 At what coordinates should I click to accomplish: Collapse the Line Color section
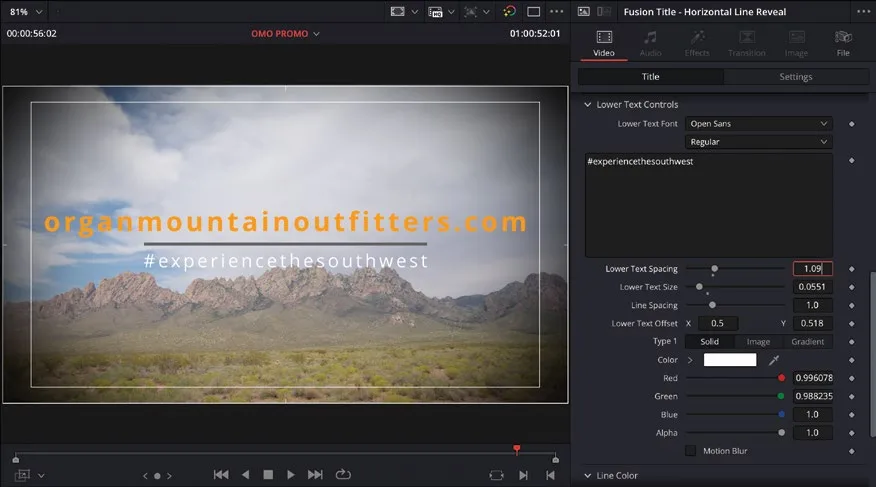click(x=588, y=476)
